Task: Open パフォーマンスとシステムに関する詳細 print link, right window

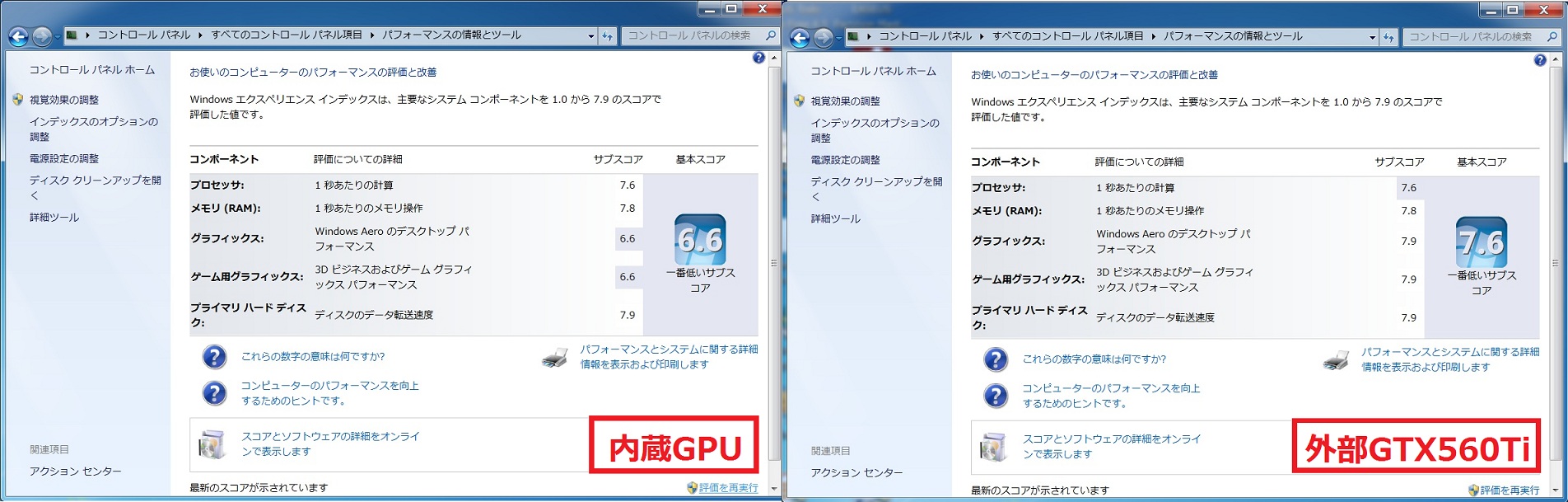Action: [1450, 359]
